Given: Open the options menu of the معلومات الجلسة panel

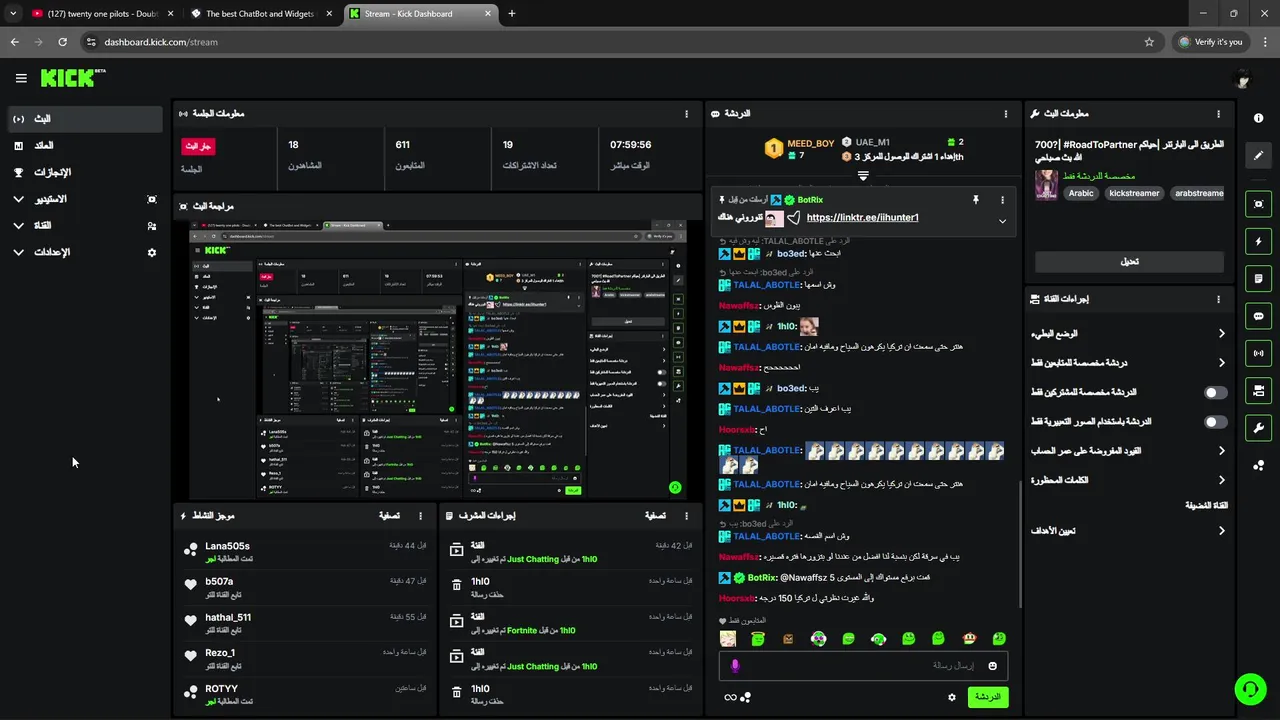Looking at the screenshot, I should click(x=686, y=114).
